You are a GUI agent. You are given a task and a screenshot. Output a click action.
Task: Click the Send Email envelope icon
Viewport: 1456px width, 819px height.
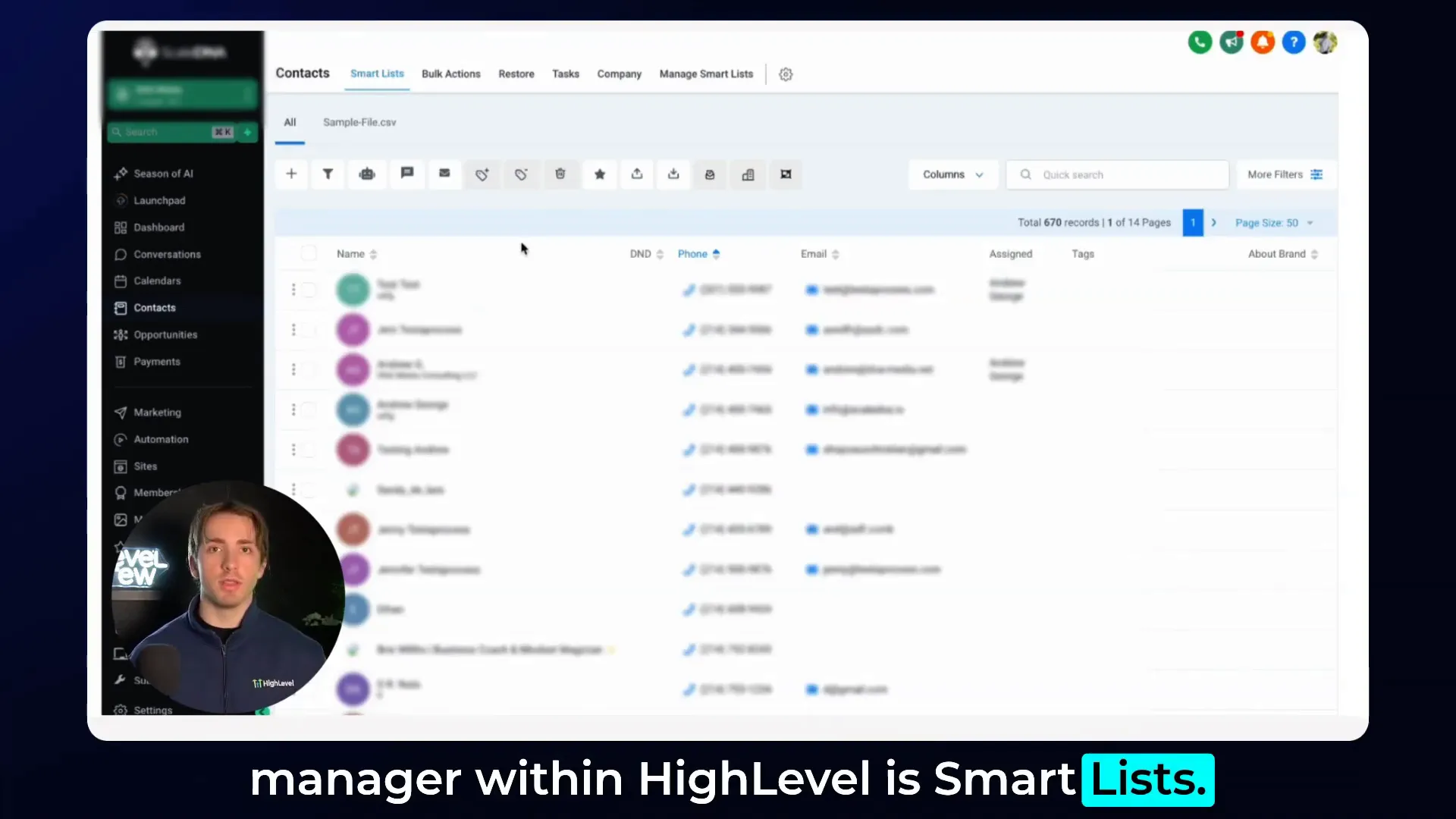(x=444, y=174)
